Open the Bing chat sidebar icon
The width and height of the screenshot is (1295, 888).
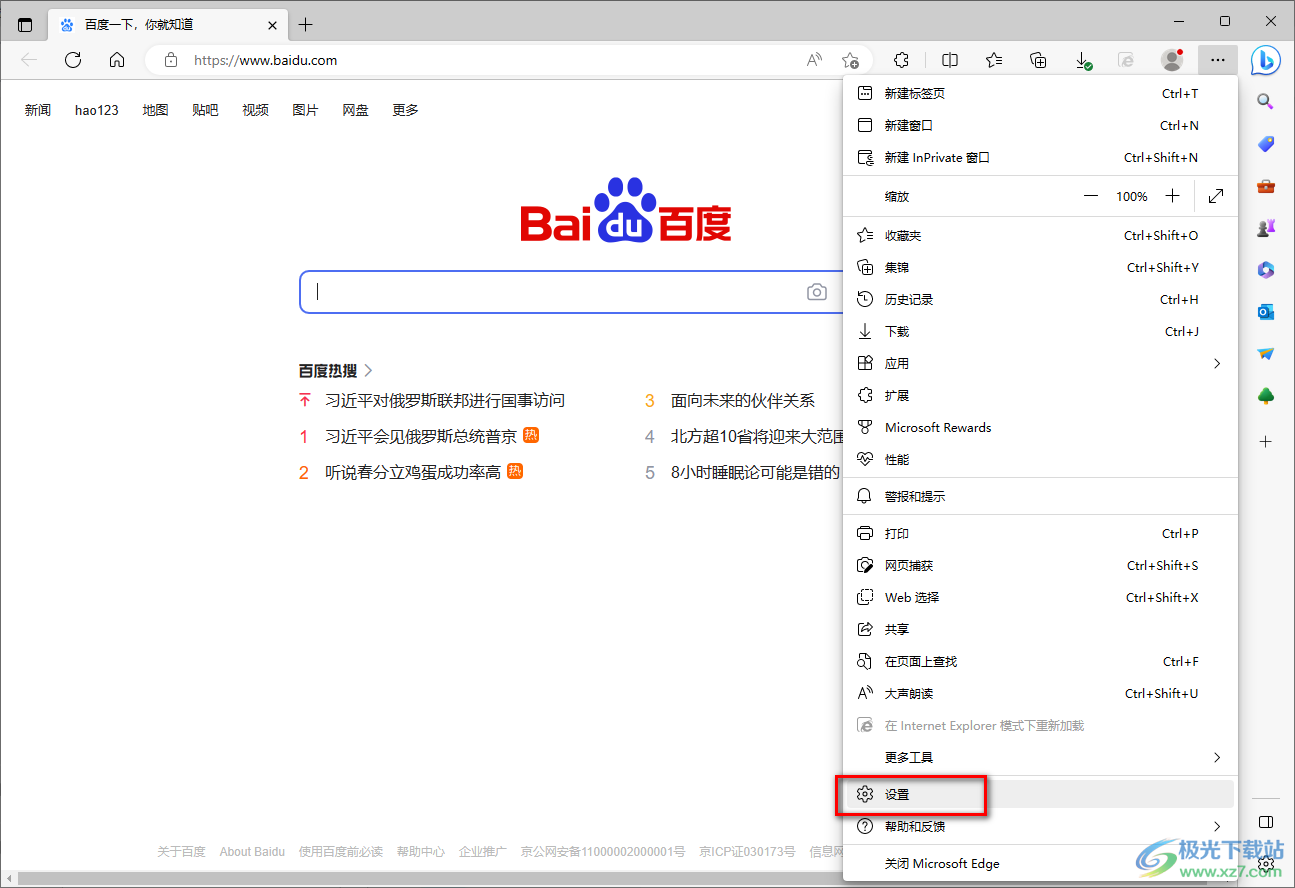(1265, 60)
